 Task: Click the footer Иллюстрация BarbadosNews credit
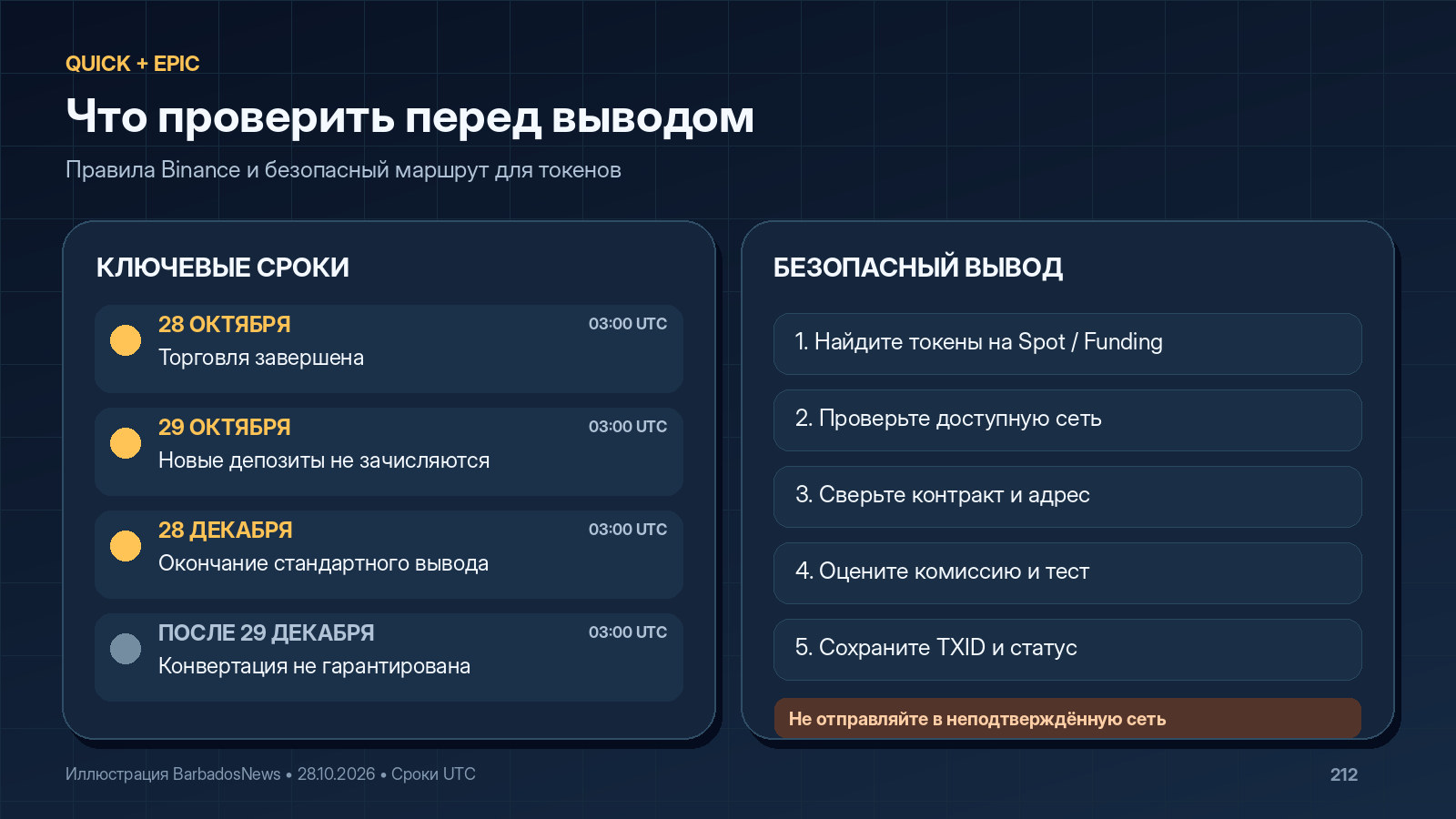[x=270, y=774]
